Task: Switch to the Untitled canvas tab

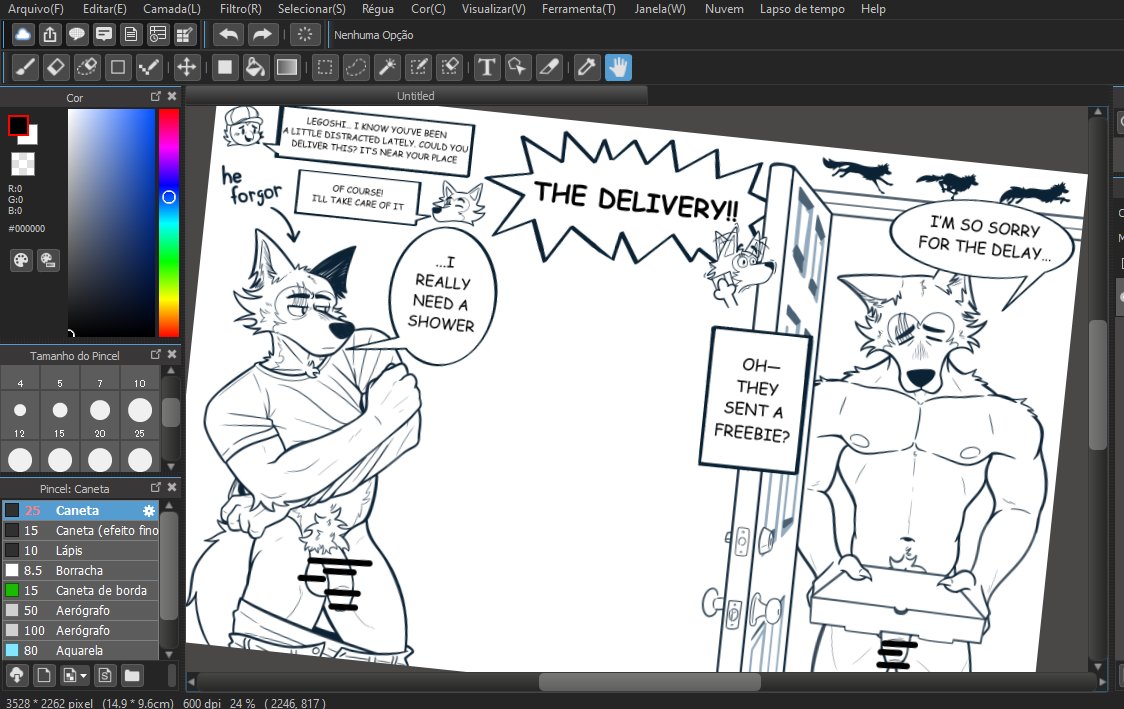Action: point(416,95)
